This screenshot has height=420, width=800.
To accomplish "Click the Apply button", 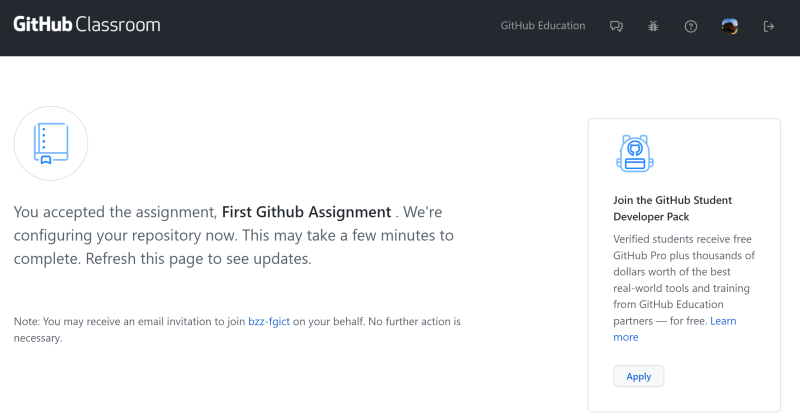I will click(x=638, y=376).
